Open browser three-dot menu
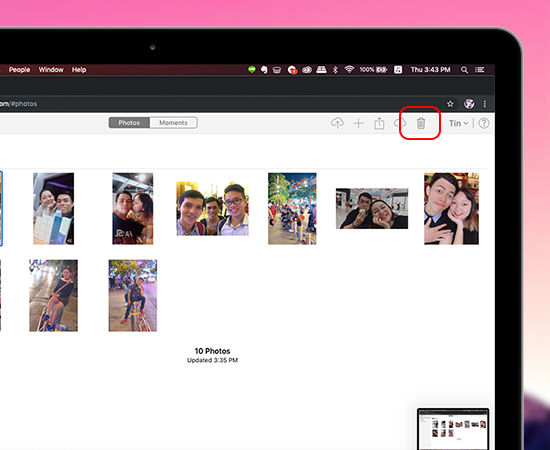Image resolution: width=550 pixels, height=450 pixels. pos(485,104)
